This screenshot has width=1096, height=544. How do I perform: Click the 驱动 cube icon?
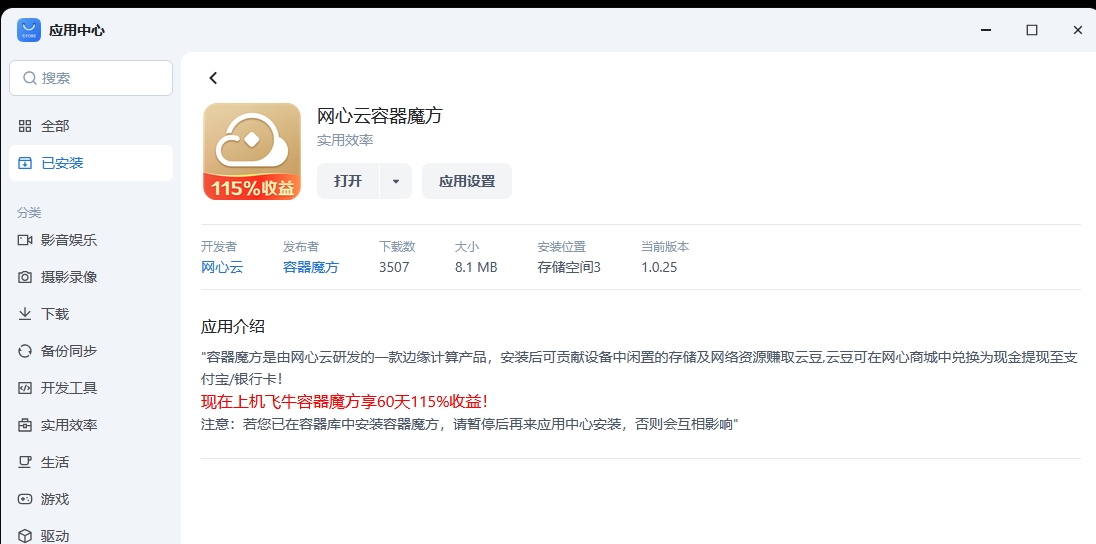point(25,536)
